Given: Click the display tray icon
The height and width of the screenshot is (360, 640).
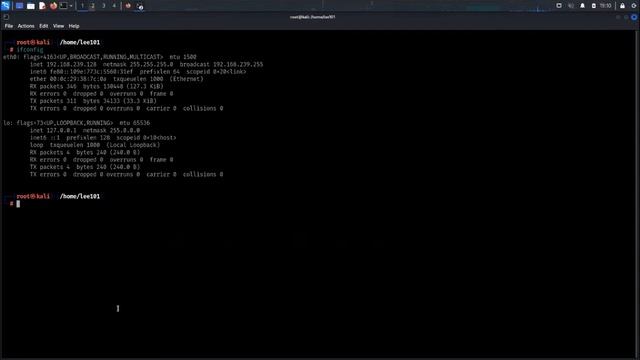Looking at the screenshot, I should (x=559, y=6).
